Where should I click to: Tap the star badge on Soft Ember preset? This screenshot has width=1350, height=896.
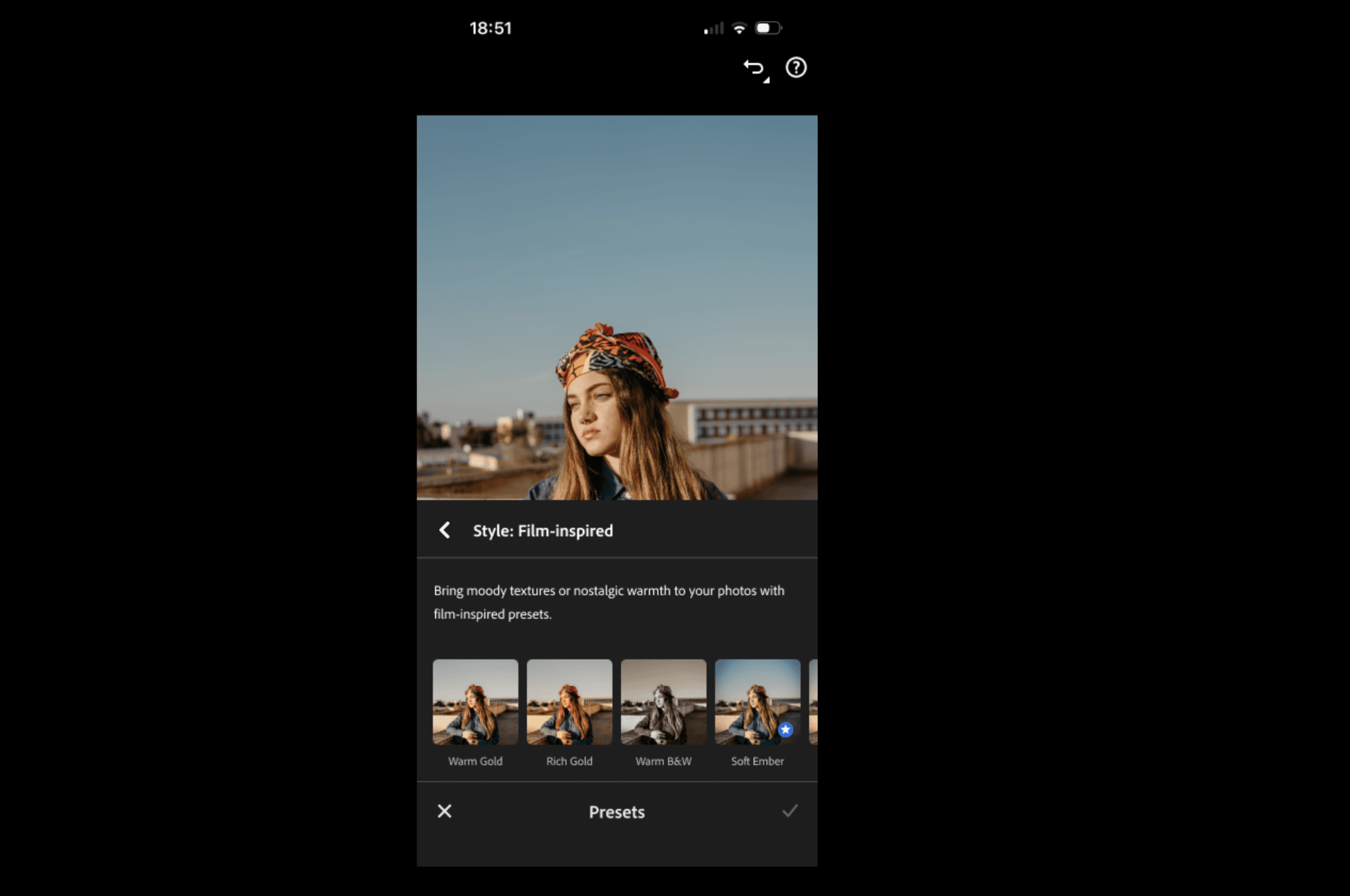pos(786,729)
